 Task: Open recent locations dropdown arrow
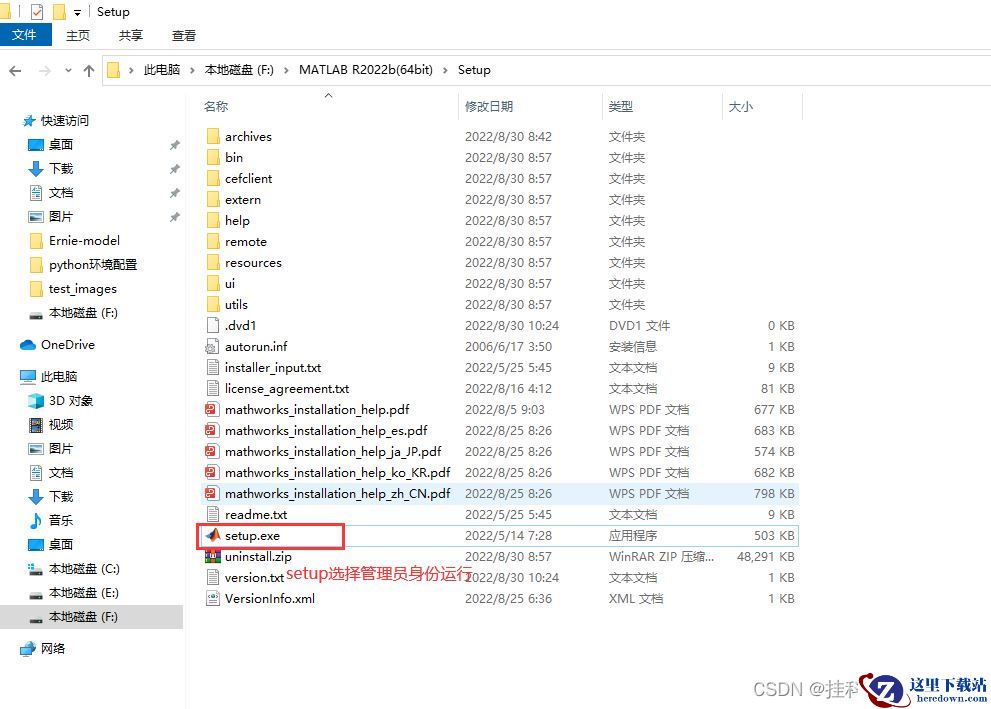[x=68, y=71]
